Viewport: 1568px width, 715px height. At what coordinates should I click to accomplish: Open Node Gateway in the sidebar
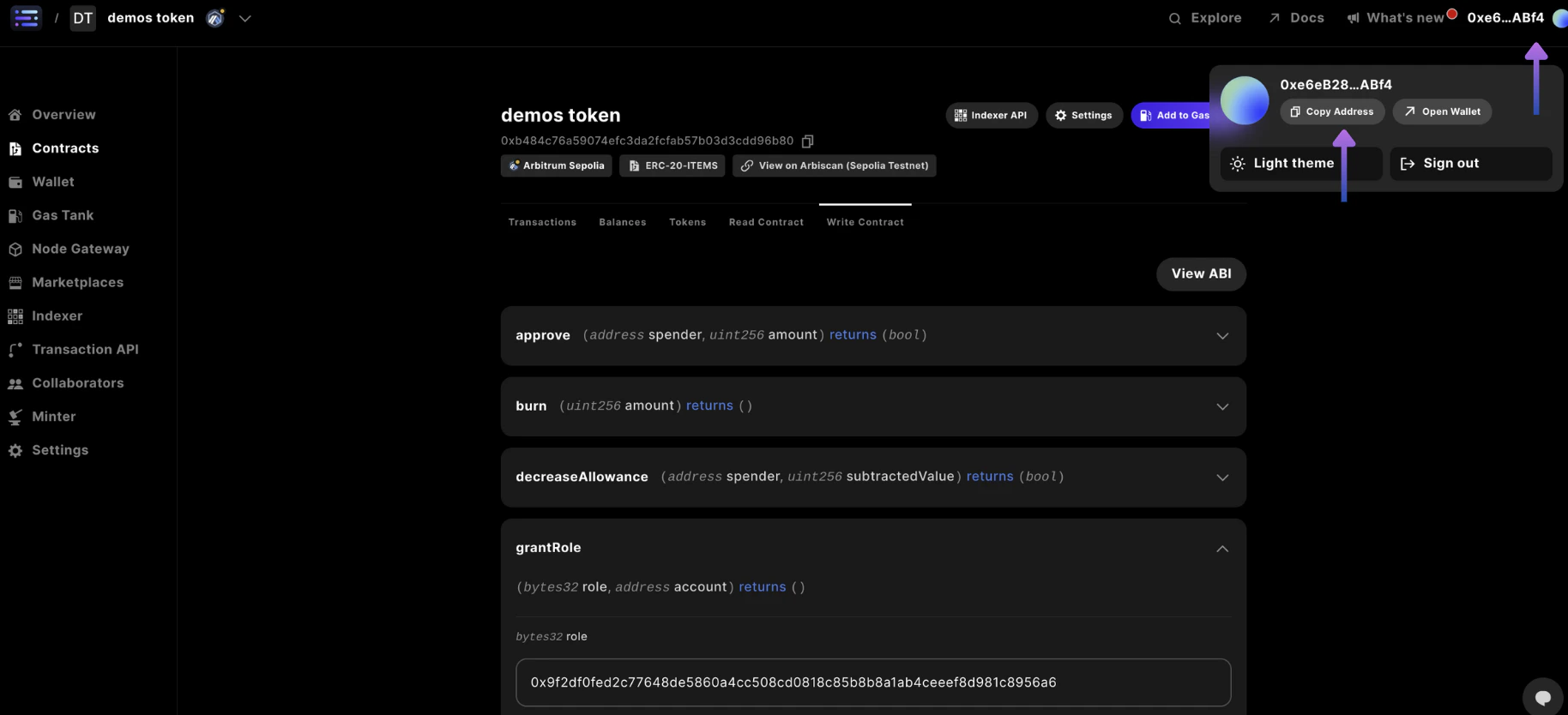coord(80,249)
